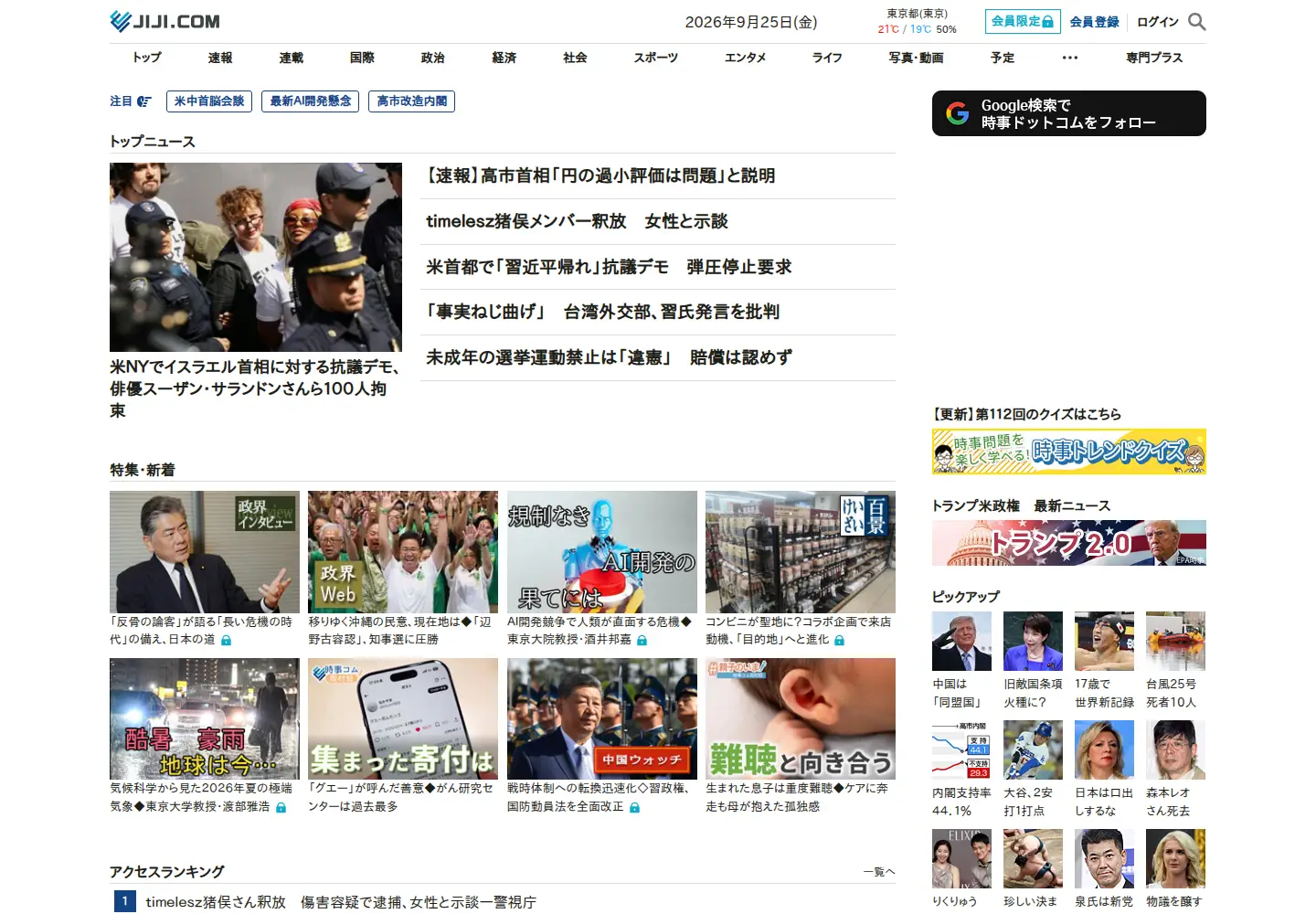
Task: Open the 難聴と向き合う feature thumbnail
Action: point(801,719)
